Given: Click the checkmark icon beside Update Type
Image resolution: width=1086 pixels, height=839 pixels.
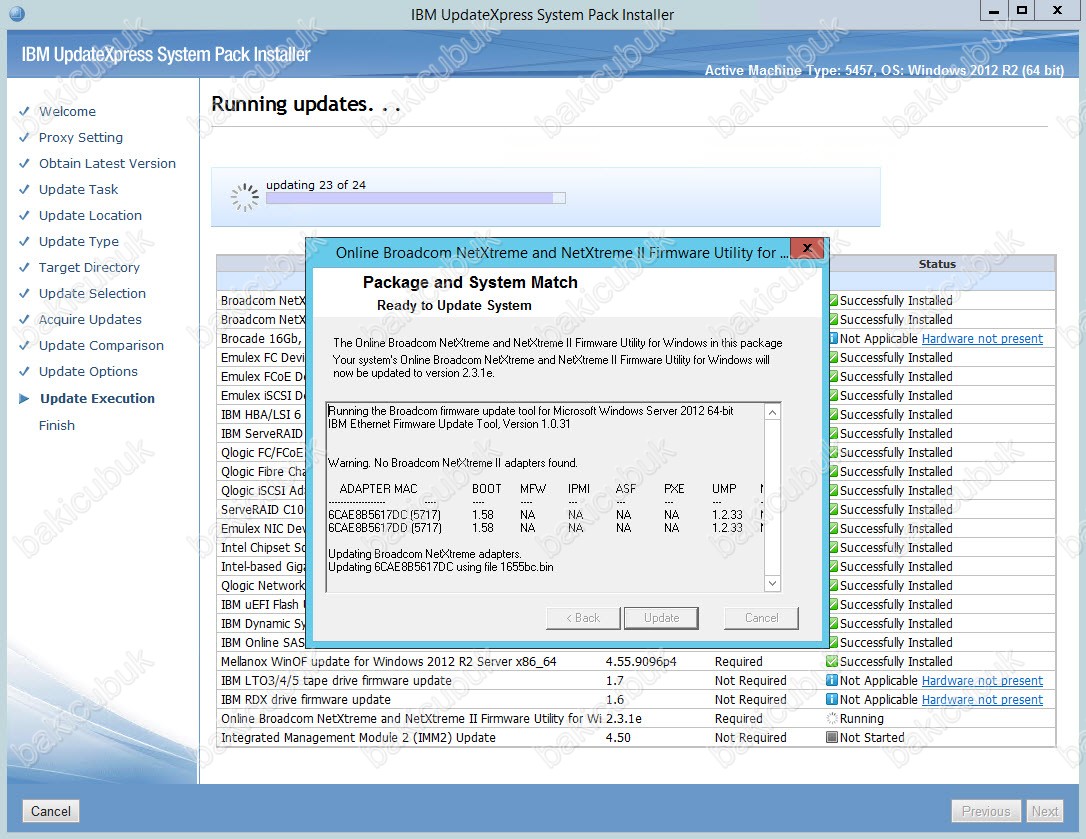Looking at the screenshot, I should coord(24,241).
